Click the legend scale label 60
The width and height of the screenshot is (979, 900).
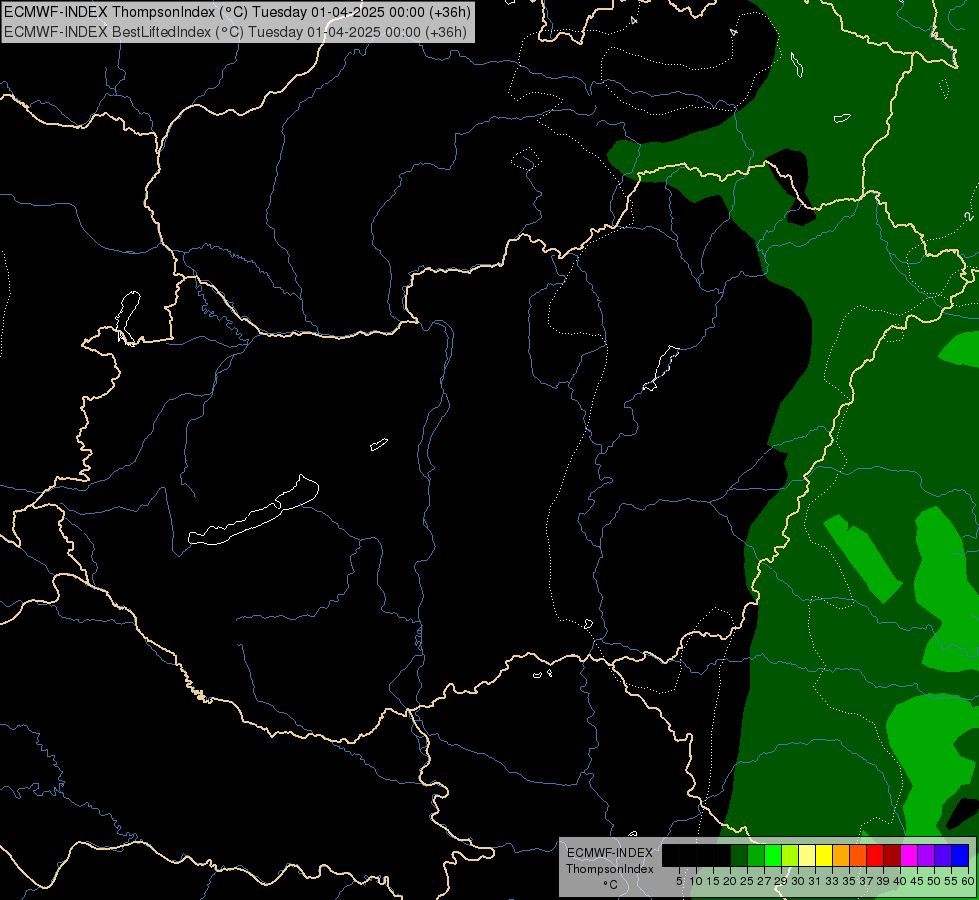[x=968, y=881]
